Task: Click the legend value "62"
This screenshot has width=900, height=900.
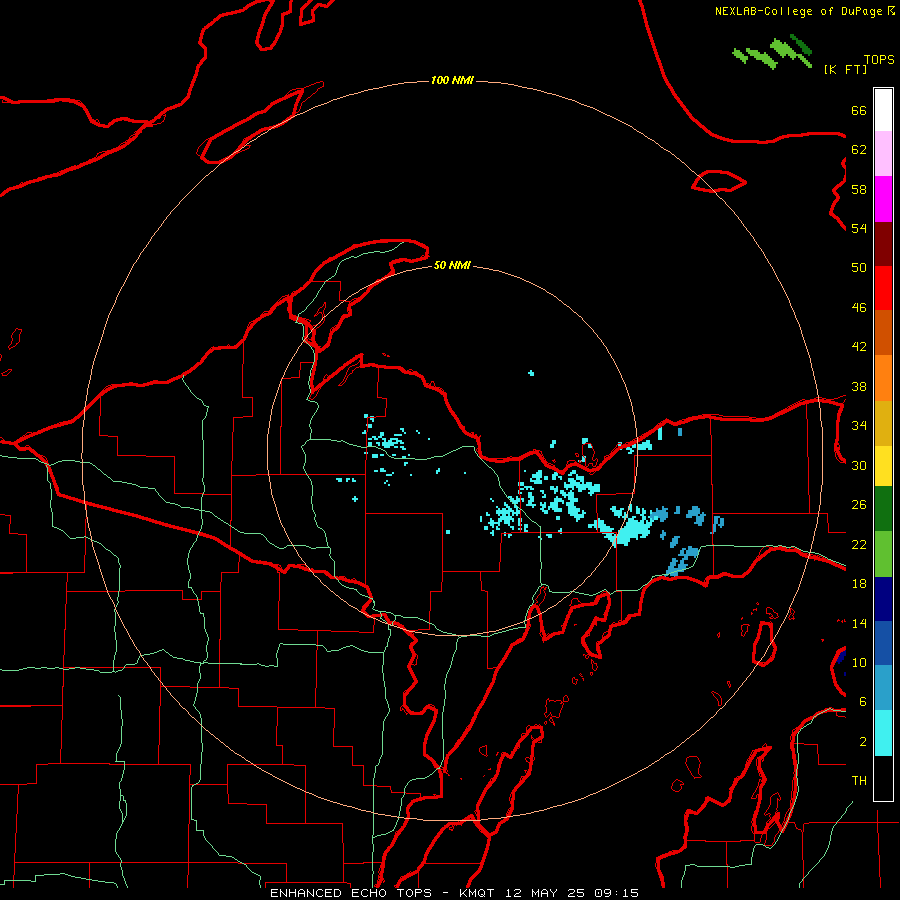Action: pyautogui.click(x=859, y=150)
